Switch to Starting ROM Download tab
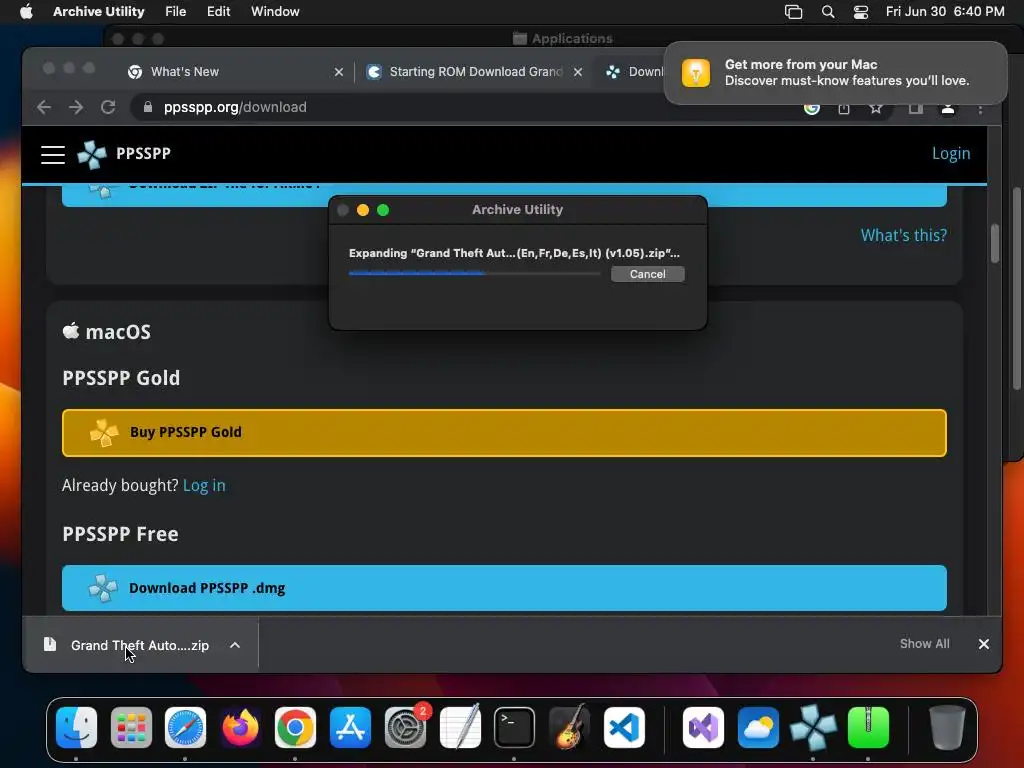1024x768 pixels. pos(474,72)
